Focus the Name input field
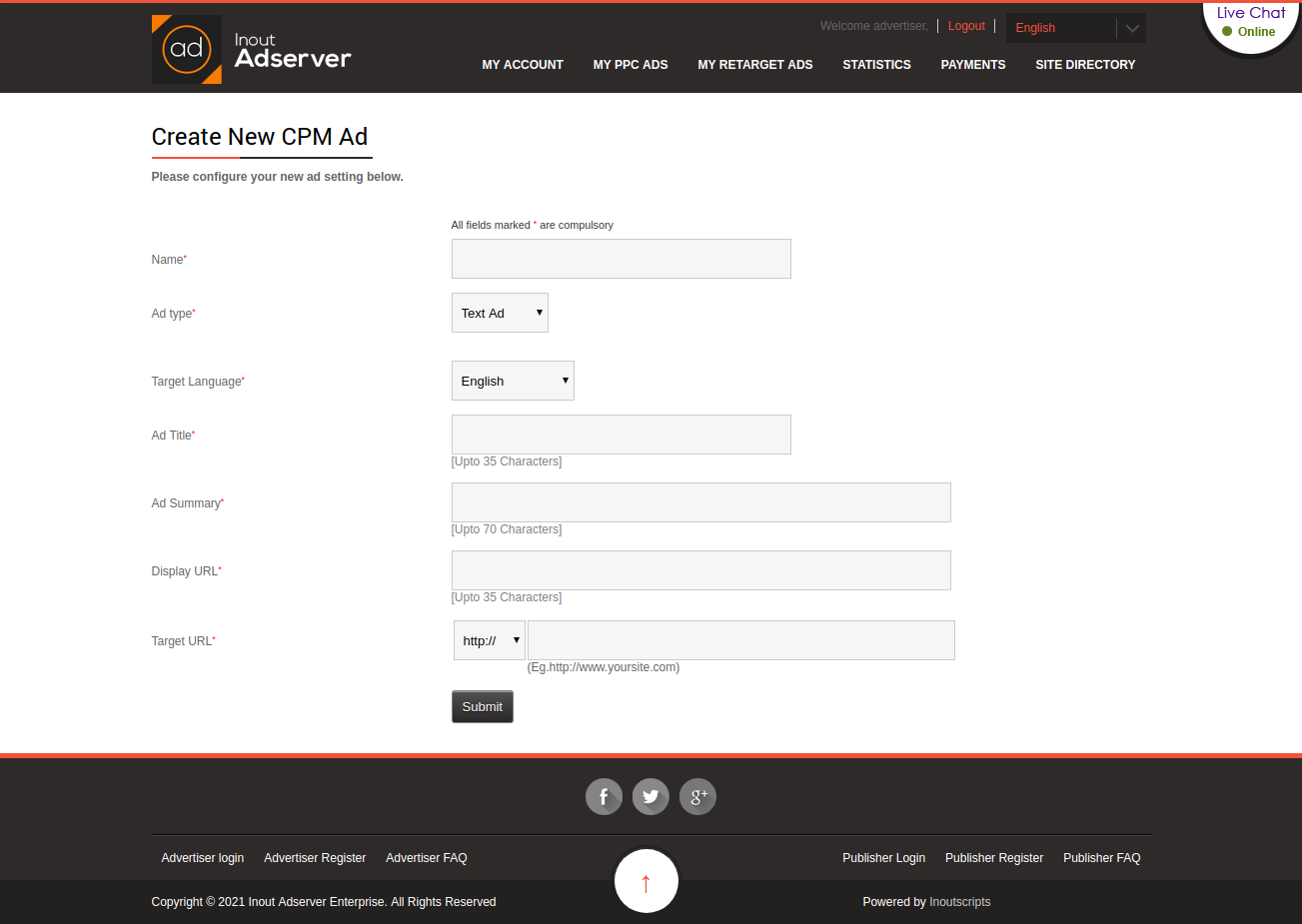 (x=622, y=259)
